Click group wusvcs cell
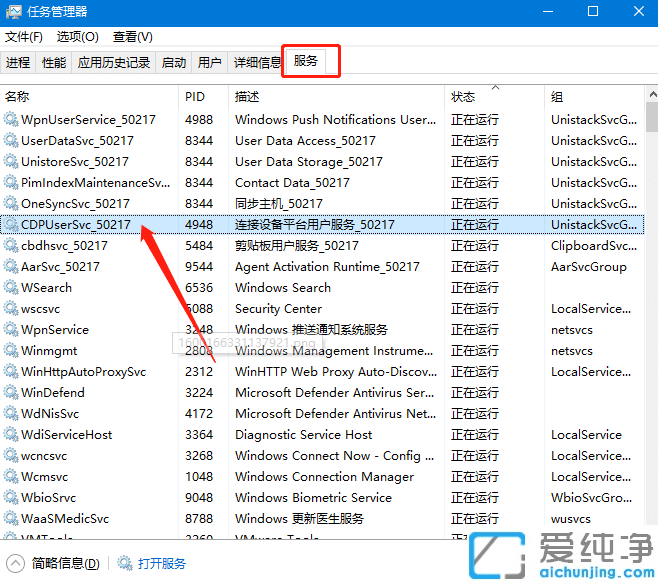 [571, 519]
